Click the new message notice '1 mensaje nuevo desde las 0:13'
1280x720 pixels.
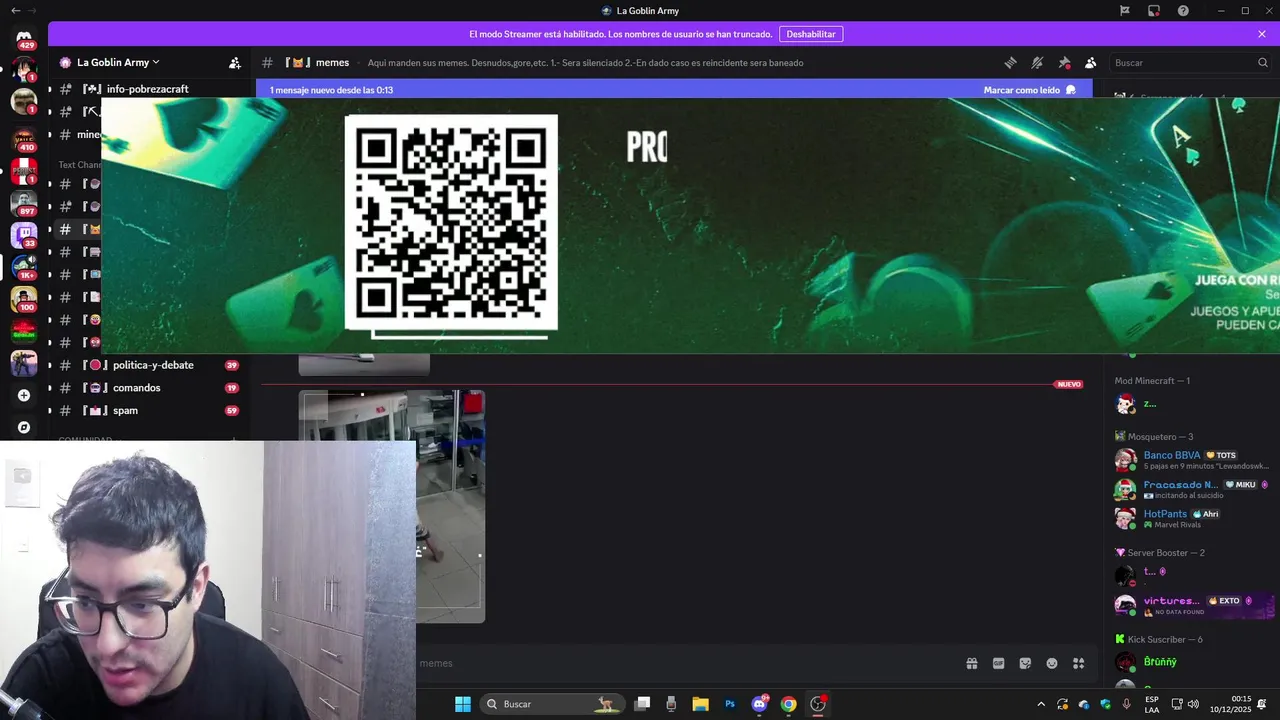pos(331,90)
